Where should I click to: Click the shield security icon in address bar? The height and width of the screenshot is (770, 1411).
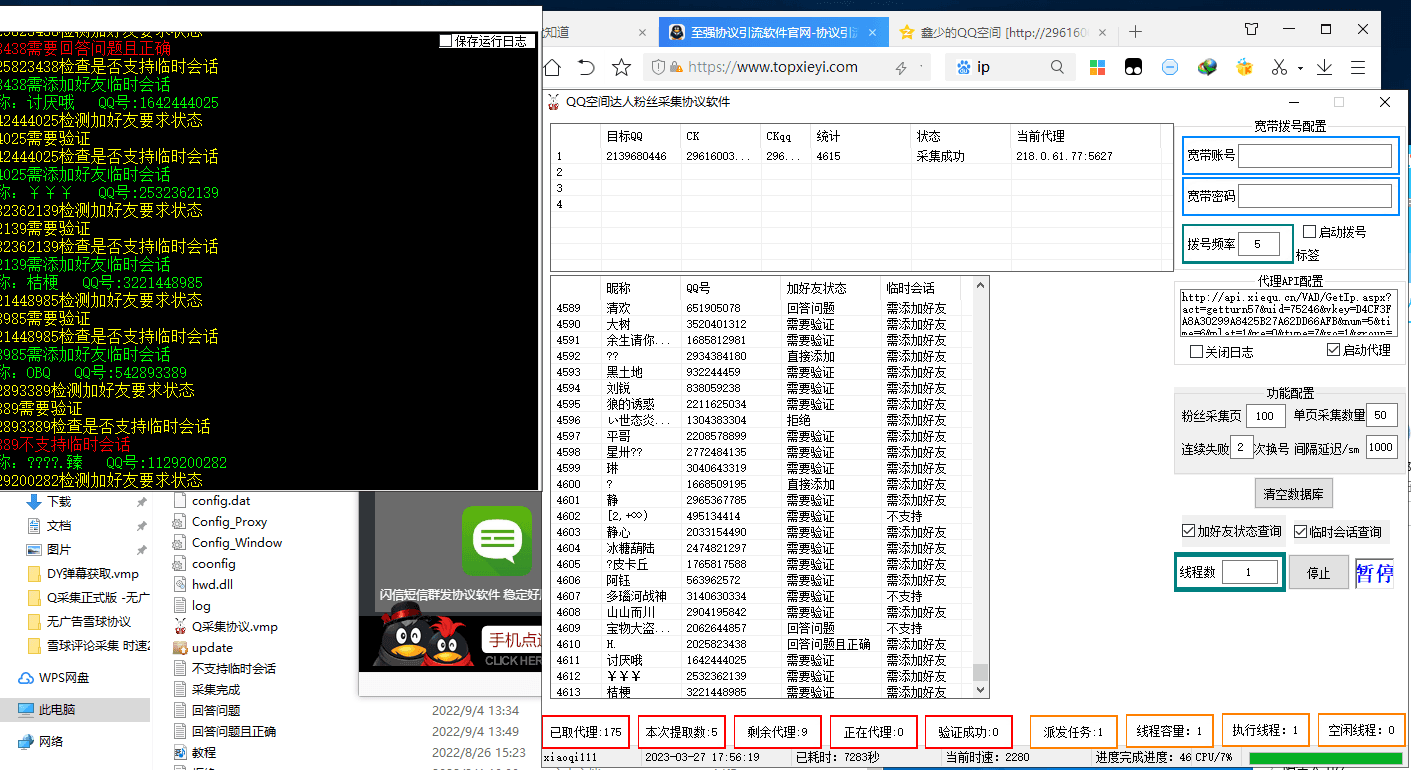click(x=658, y=68)
